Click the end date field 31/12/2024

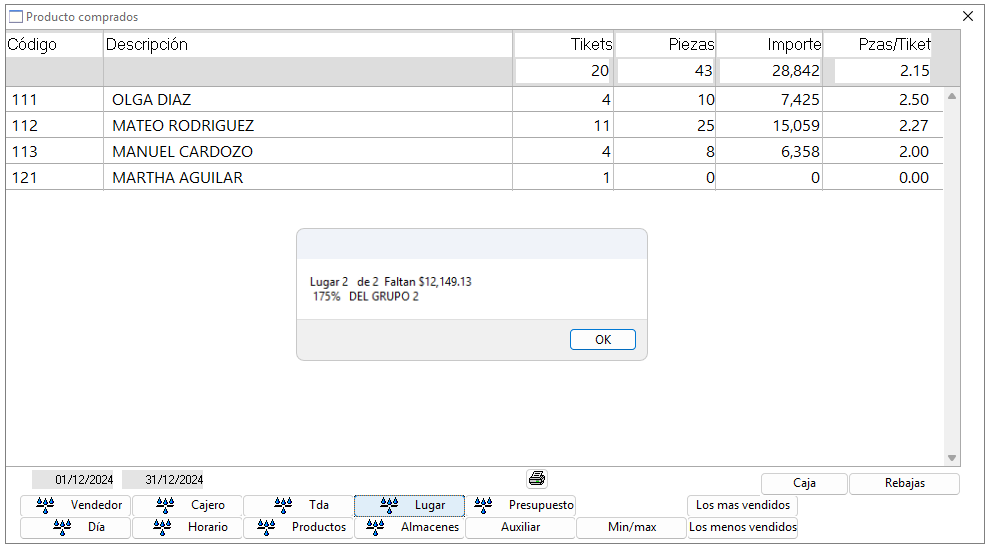coord(164,480)
